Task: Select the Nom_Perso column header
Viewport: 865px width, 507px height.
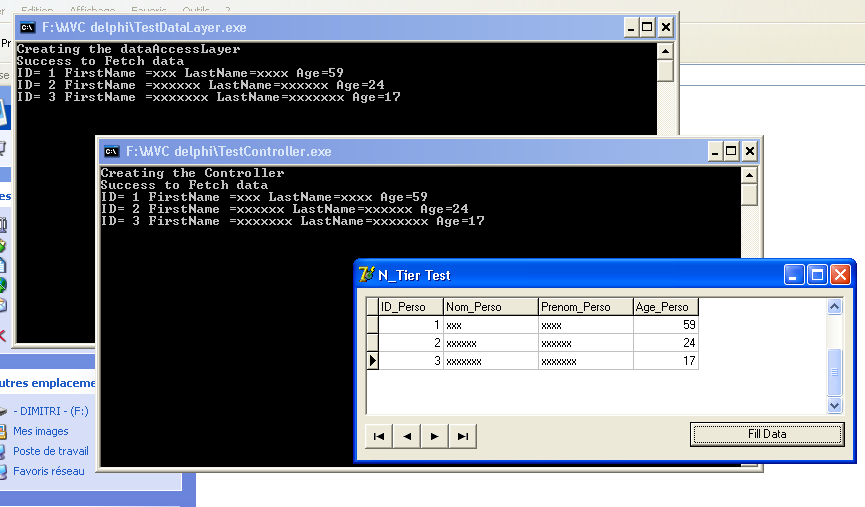Action: pyautogui.click(x=491, y=307)
